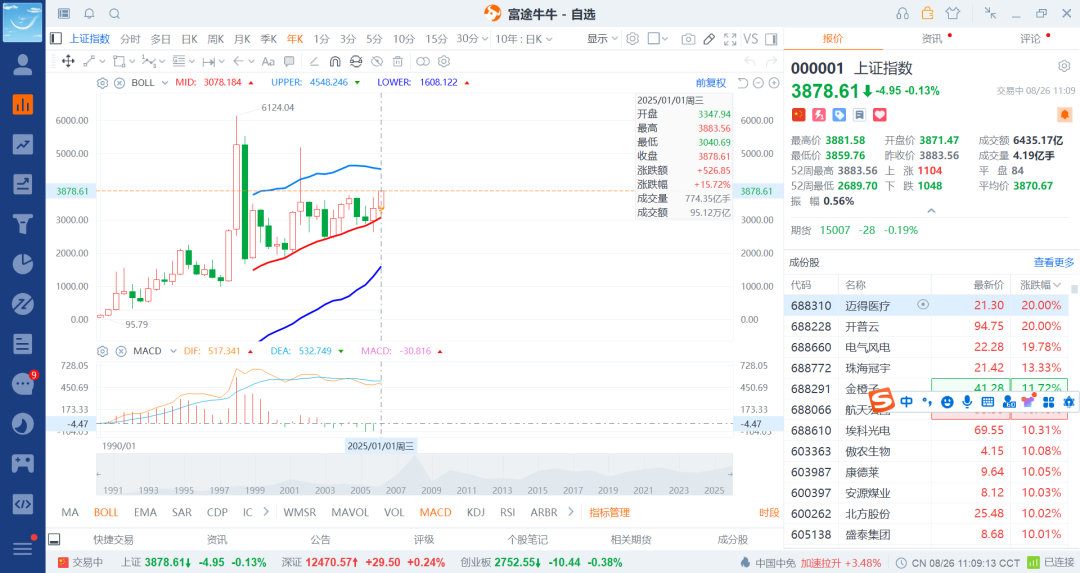Open the pie chart icon in sidebar
This screenshot has height=573, width=1080.
[x=23, y=264]
